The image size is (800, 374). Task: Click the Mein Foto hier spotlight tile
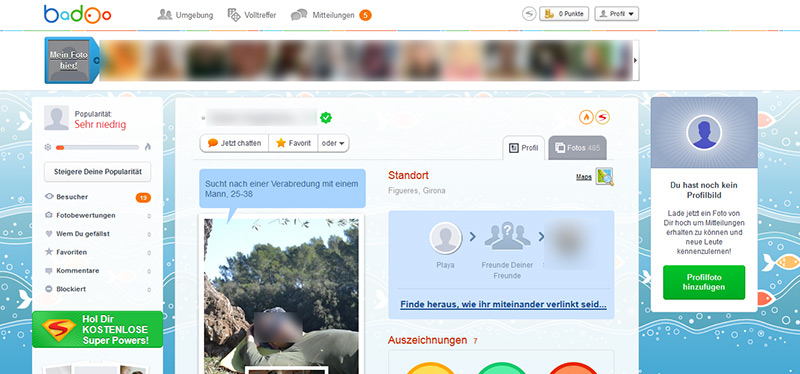tap(69, 60)
